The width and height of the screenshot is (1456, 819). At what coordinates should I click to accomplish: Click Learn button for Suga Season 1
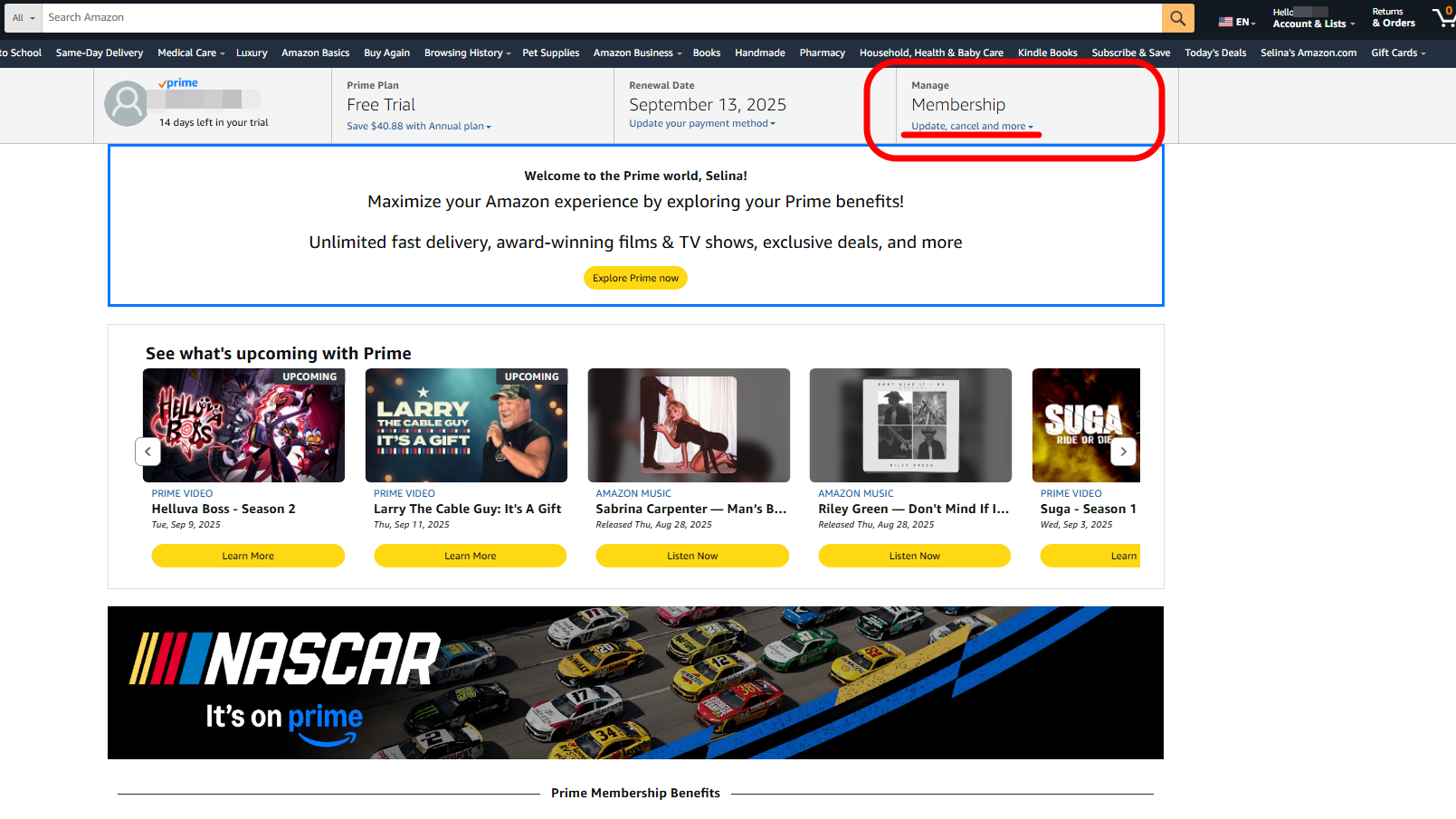(x=1090, y=556)
